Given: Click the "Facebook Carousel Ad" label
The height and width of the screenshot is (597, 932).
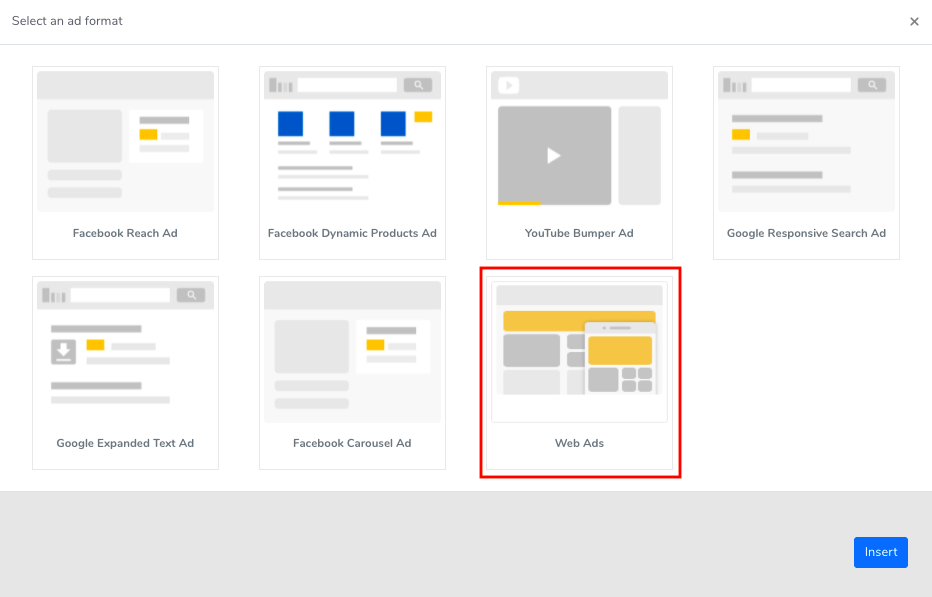Looking at the screenshot, I should coord(352,443).
